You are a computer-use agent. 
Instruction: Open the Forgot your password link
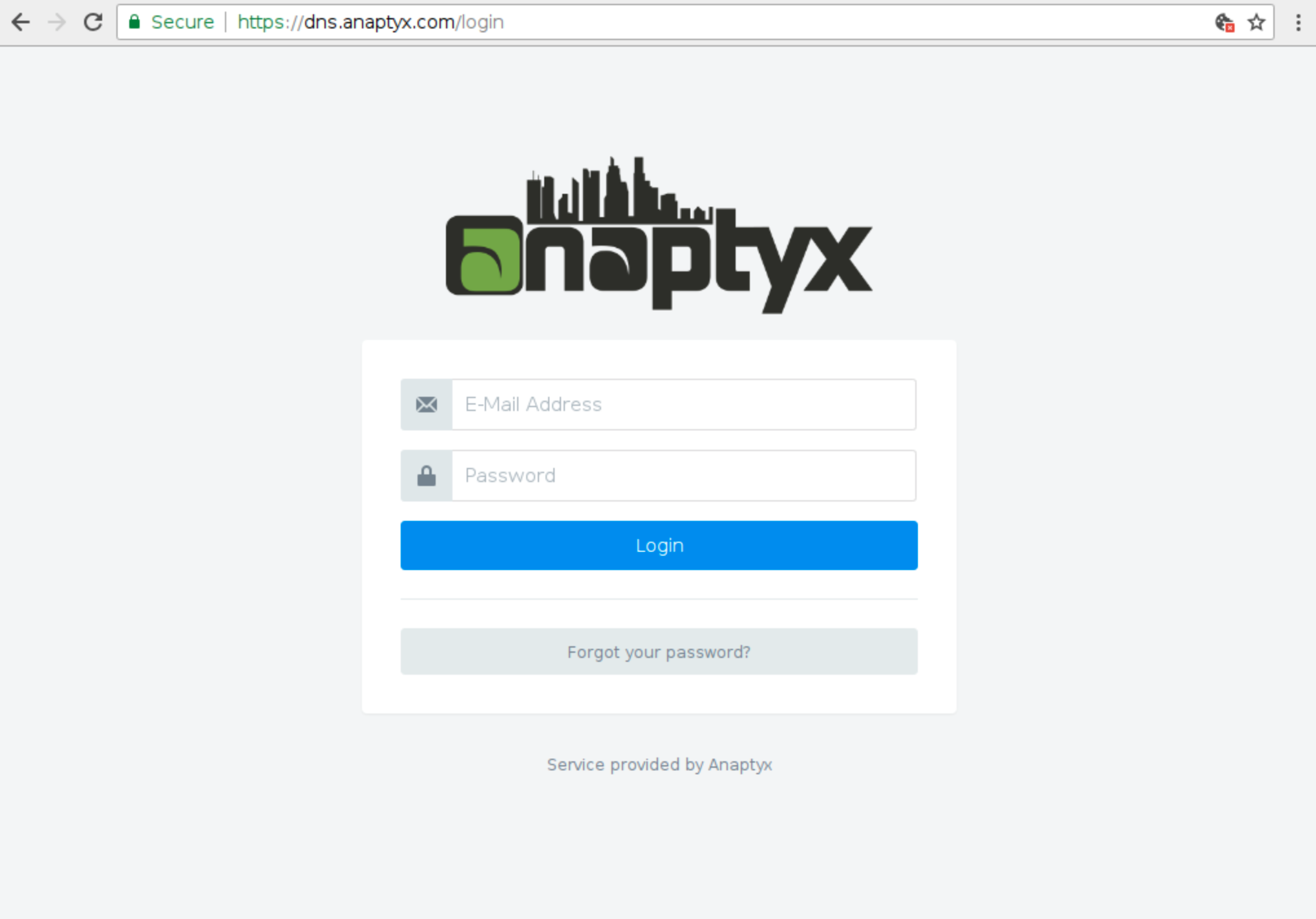[x=659, y=651]
